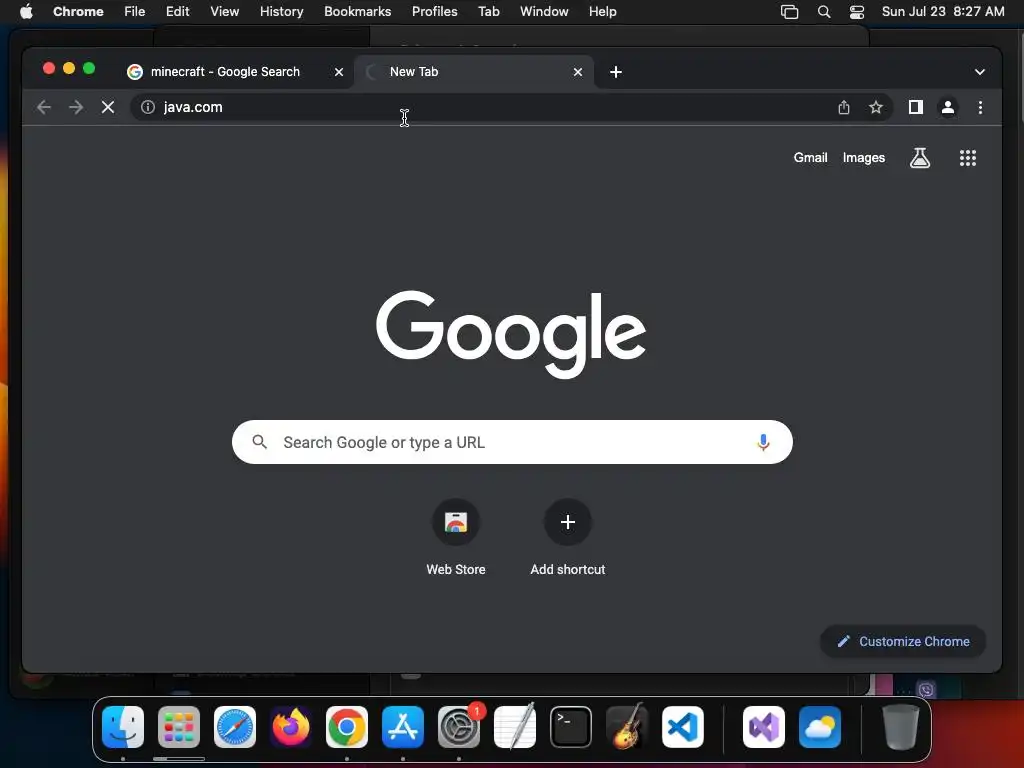The width and height of the screenshot is (1024, 768).
Task: Open System Settings from the Dock
Action: pyautogui.click(x=458, y=727)
